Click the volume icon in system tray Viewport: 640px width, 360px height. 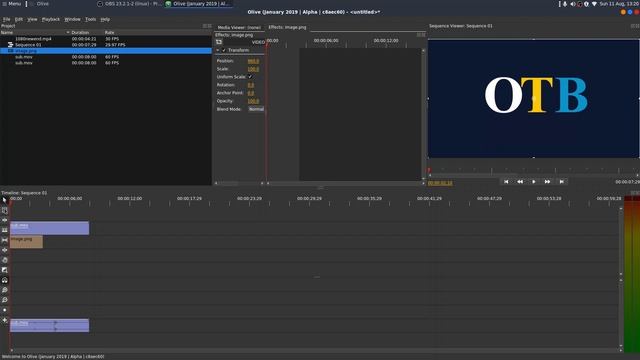point(572,4)
